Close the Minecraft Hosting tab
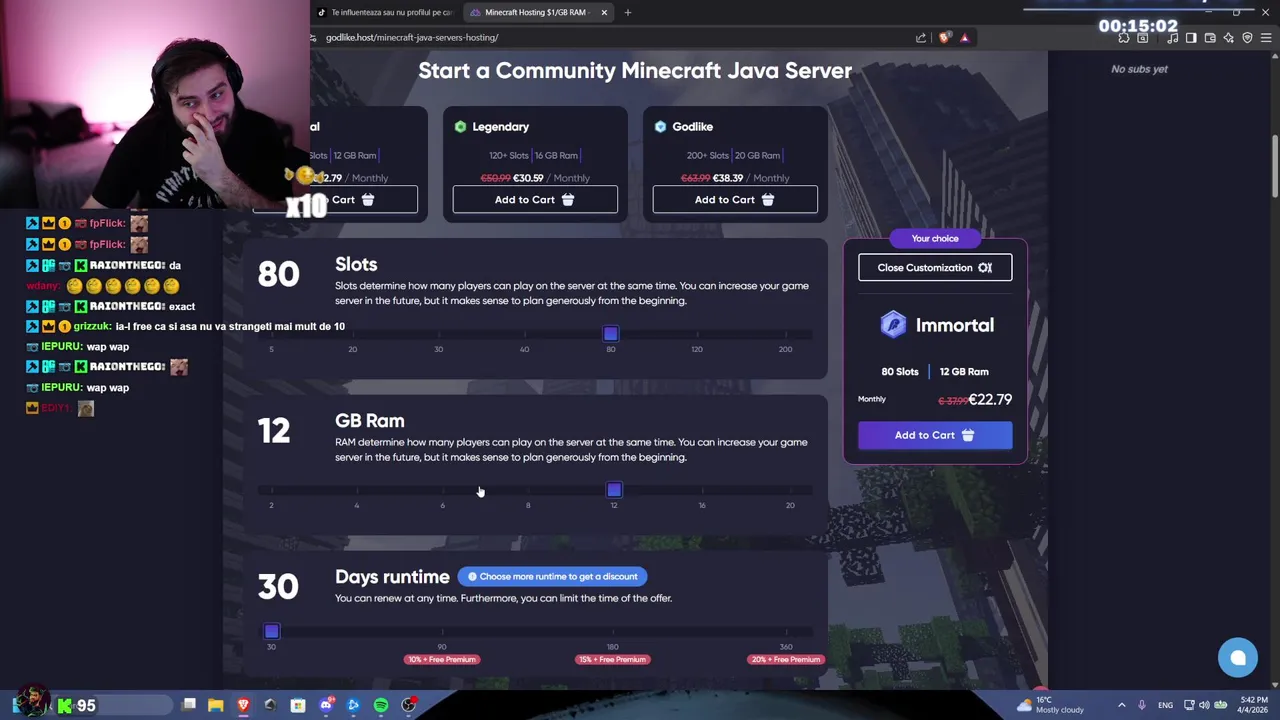Screen dimensions: 1280x720 (604, 12)
